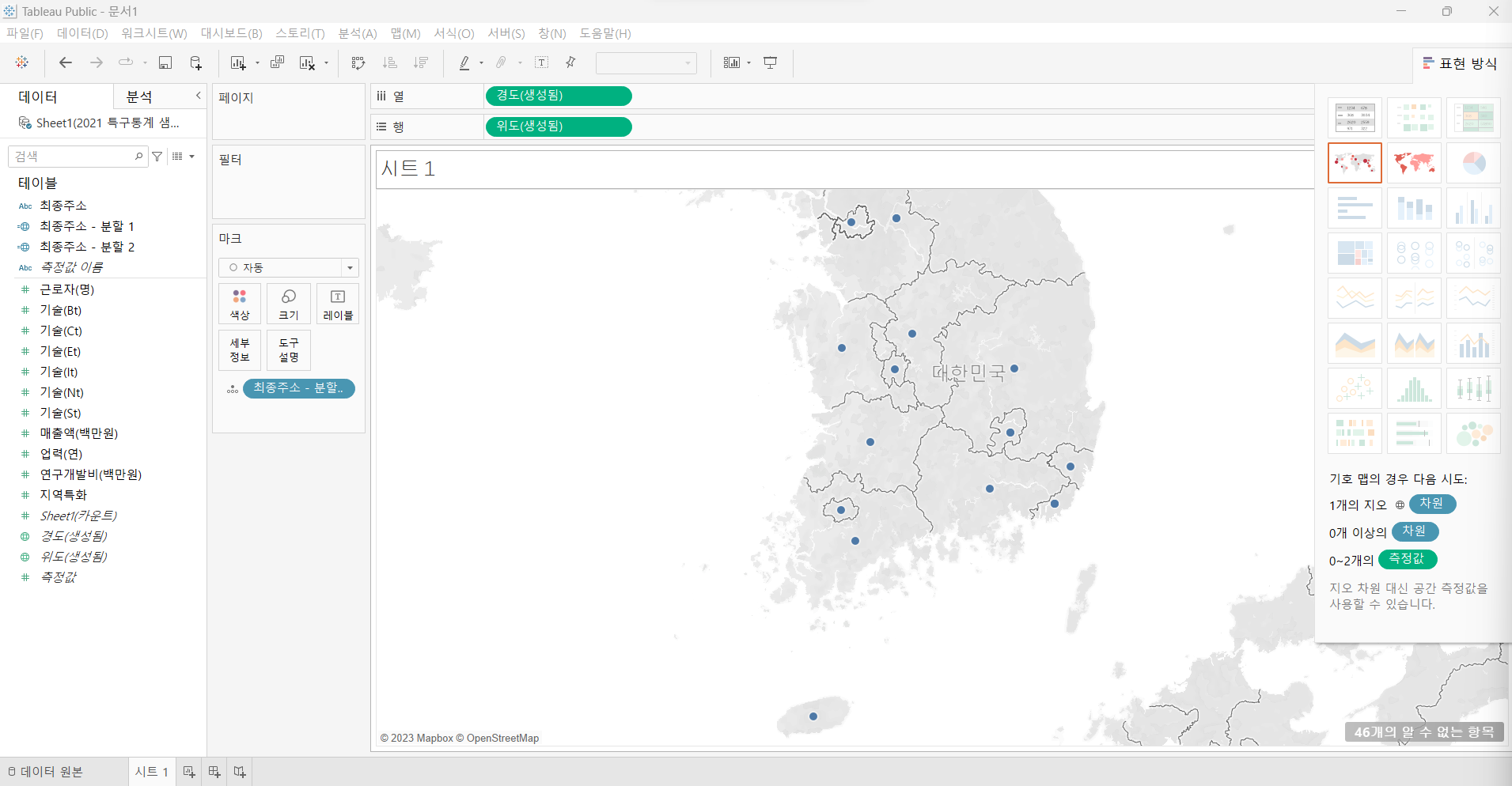Select the 최종주소 - 분할 1 field
Screen dimensions: 1512x786
tap(87, 226)
